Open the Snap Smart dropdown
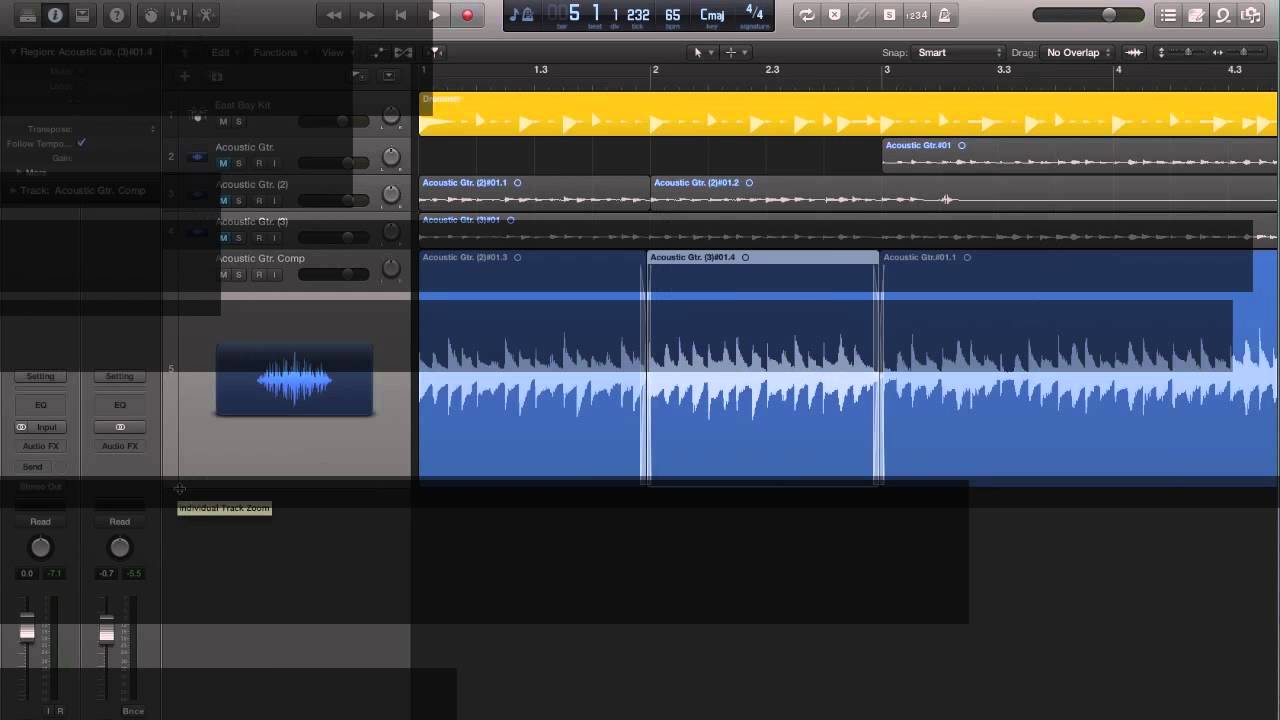Image resolution: width=1280 pixels, height=720 pixels. pyautogui.click(x=959, y=52)
